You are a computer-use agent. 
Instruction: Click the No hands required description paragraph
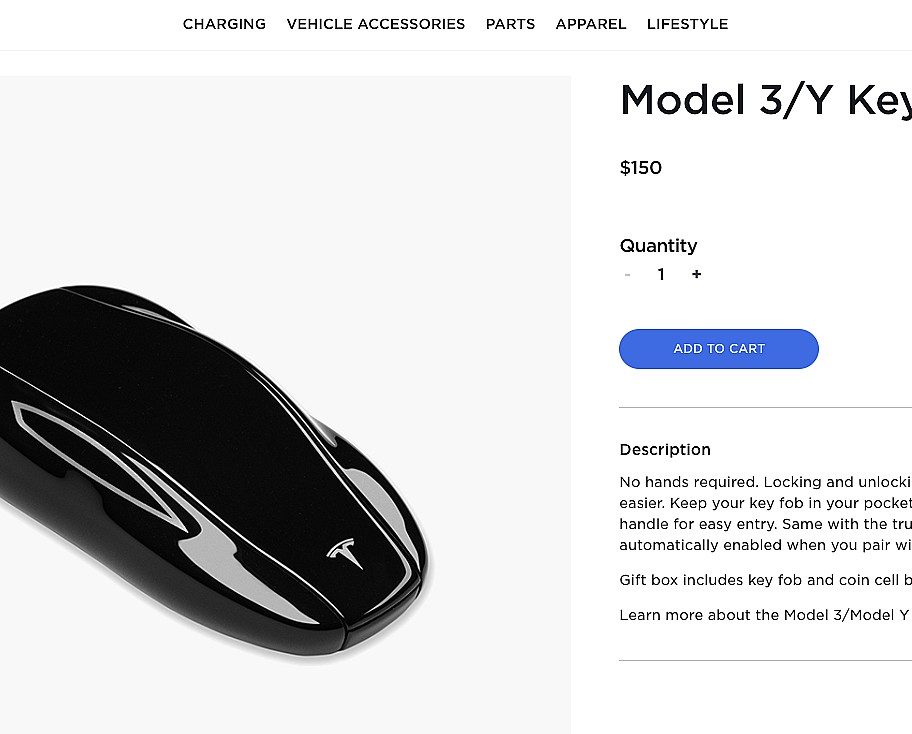pyautogui.click(x=765, y=514)
